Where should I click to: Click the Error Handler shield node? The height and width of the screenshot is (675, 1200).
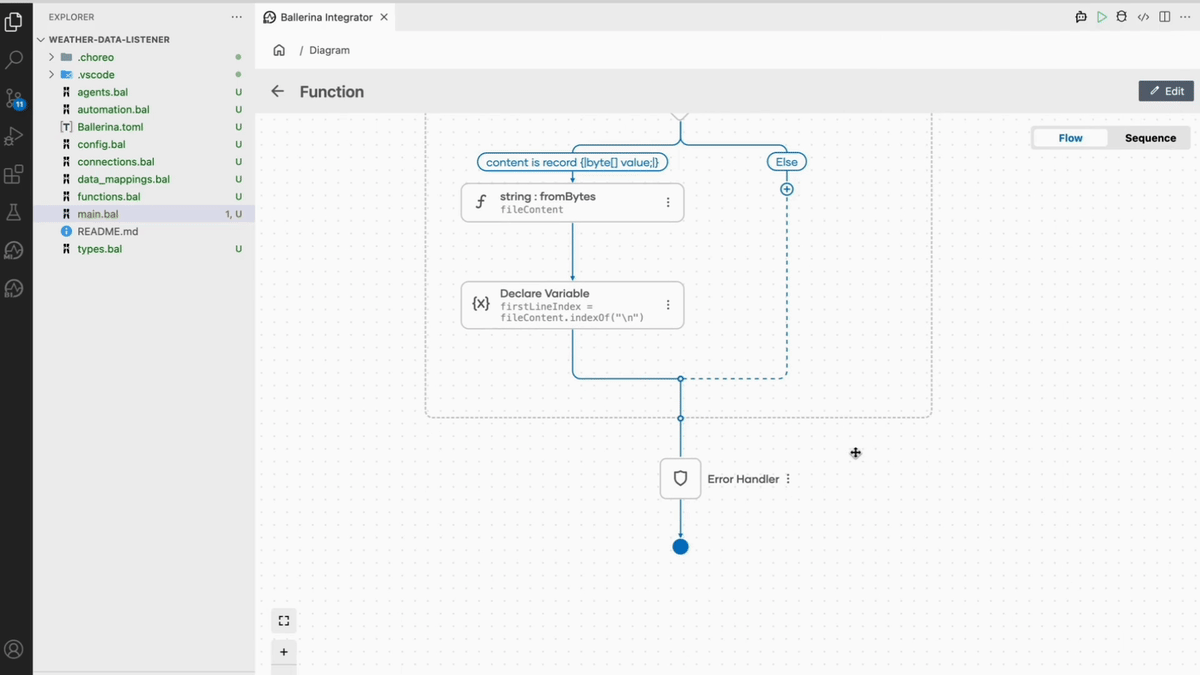click(x=680, y=479)
